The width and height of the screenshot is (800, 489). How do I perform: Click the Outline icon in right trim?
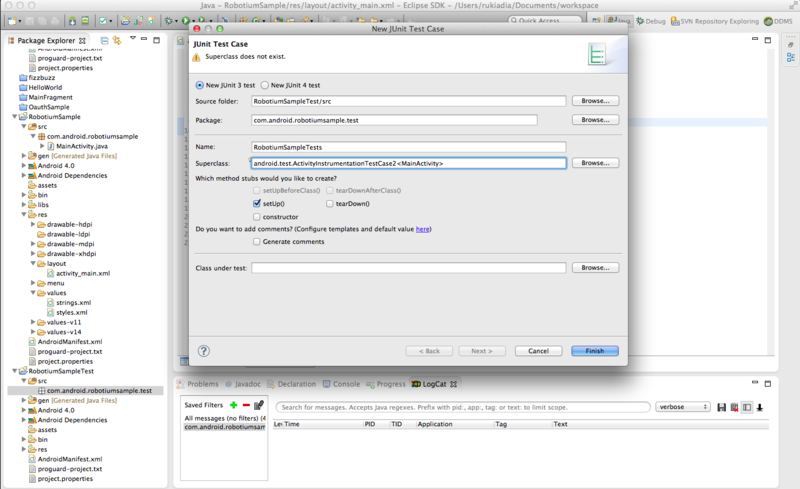coord(790,58)
